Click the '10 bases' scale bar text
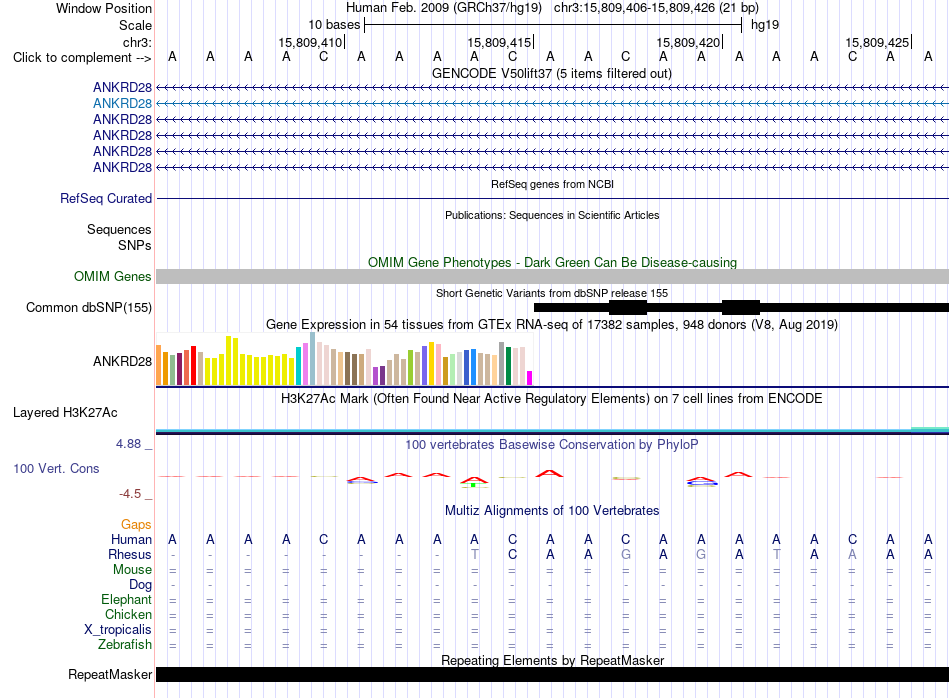Screen dimensions: 950x698 [x=334, y=25]
